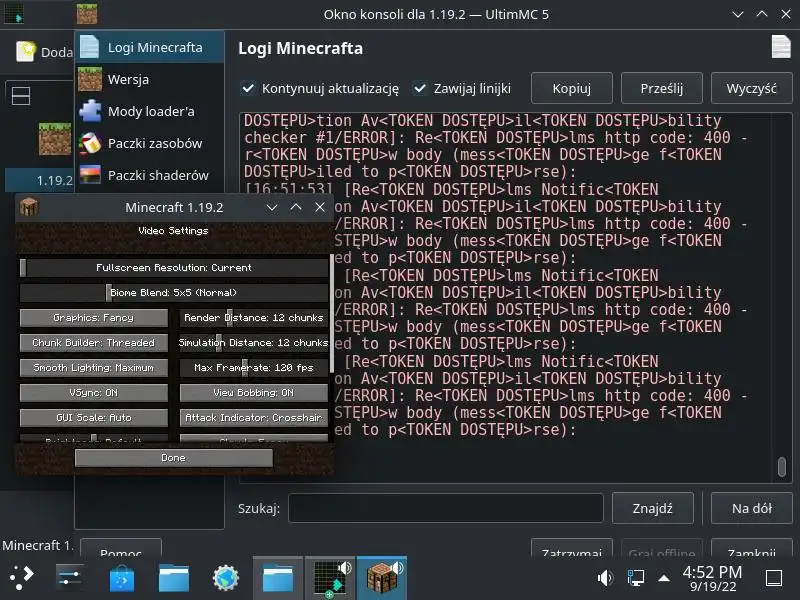Toggle View Bobbing: ON
Image resolution: width=800 pixels, height=600 pixels.
coord(254,393)
